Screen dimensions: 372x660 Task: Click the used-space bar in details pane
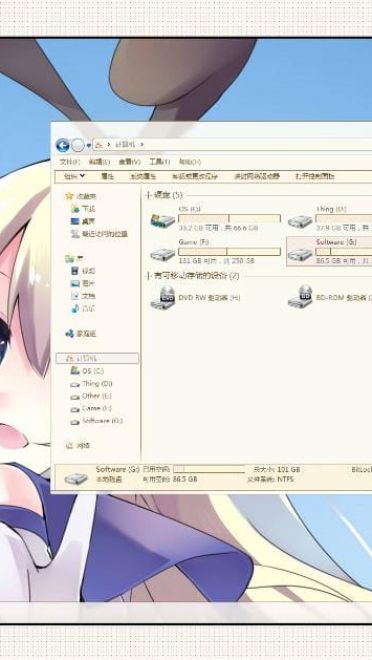[x=209, y=469]
